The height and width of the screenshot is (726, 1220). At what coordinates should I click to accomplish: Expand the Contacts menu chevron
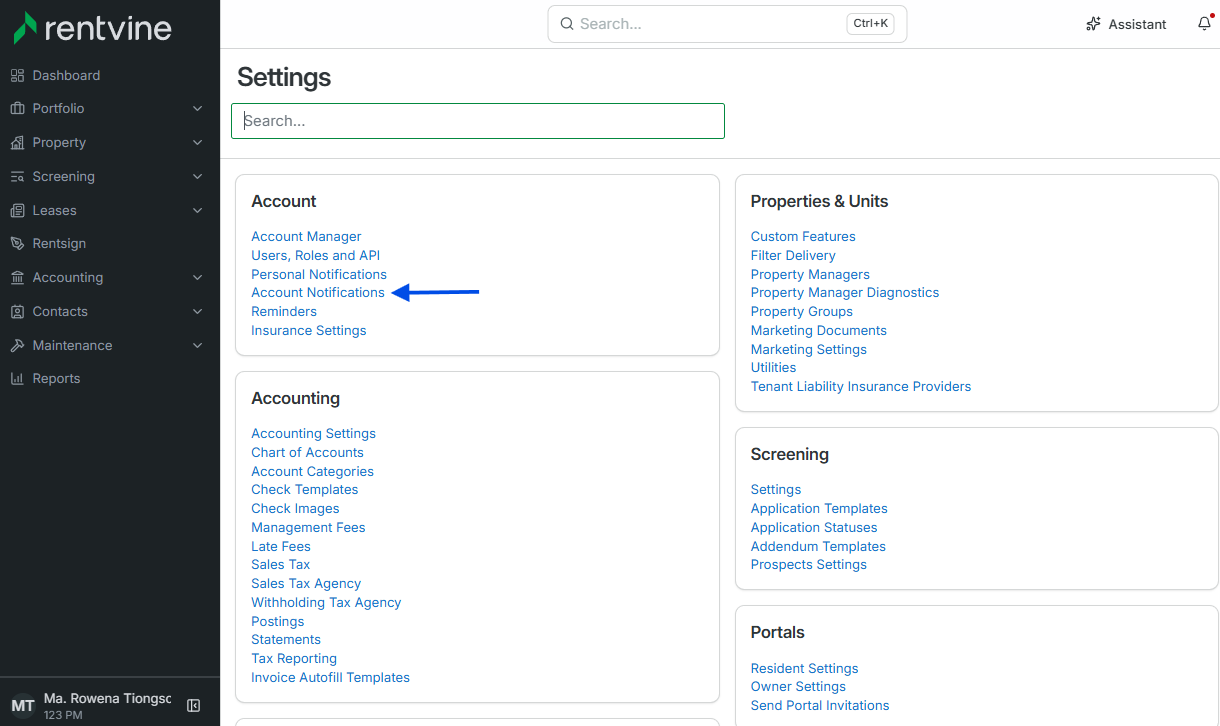click(197, 311)
